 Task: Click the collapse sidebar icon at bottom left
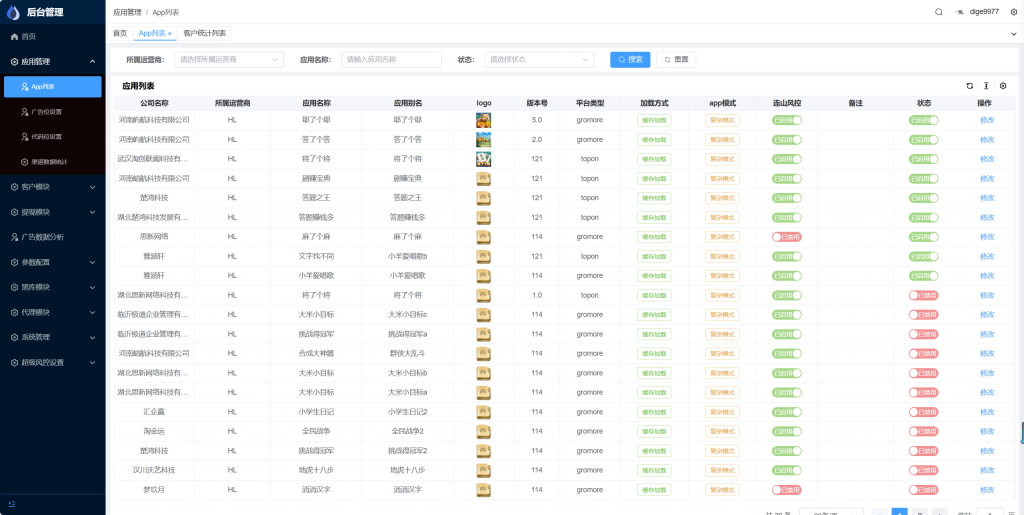click(12, 503)
